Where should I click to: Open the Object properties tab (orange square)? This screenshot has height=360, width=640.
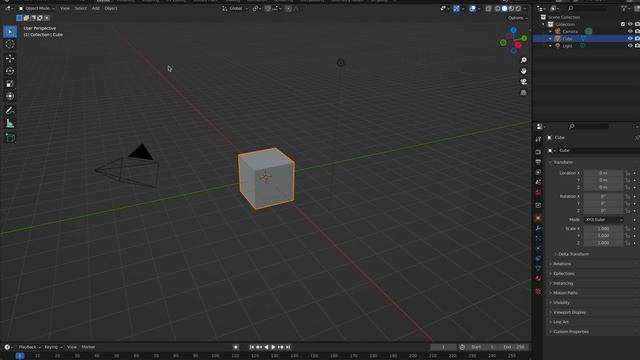click(x=538, y=218)
